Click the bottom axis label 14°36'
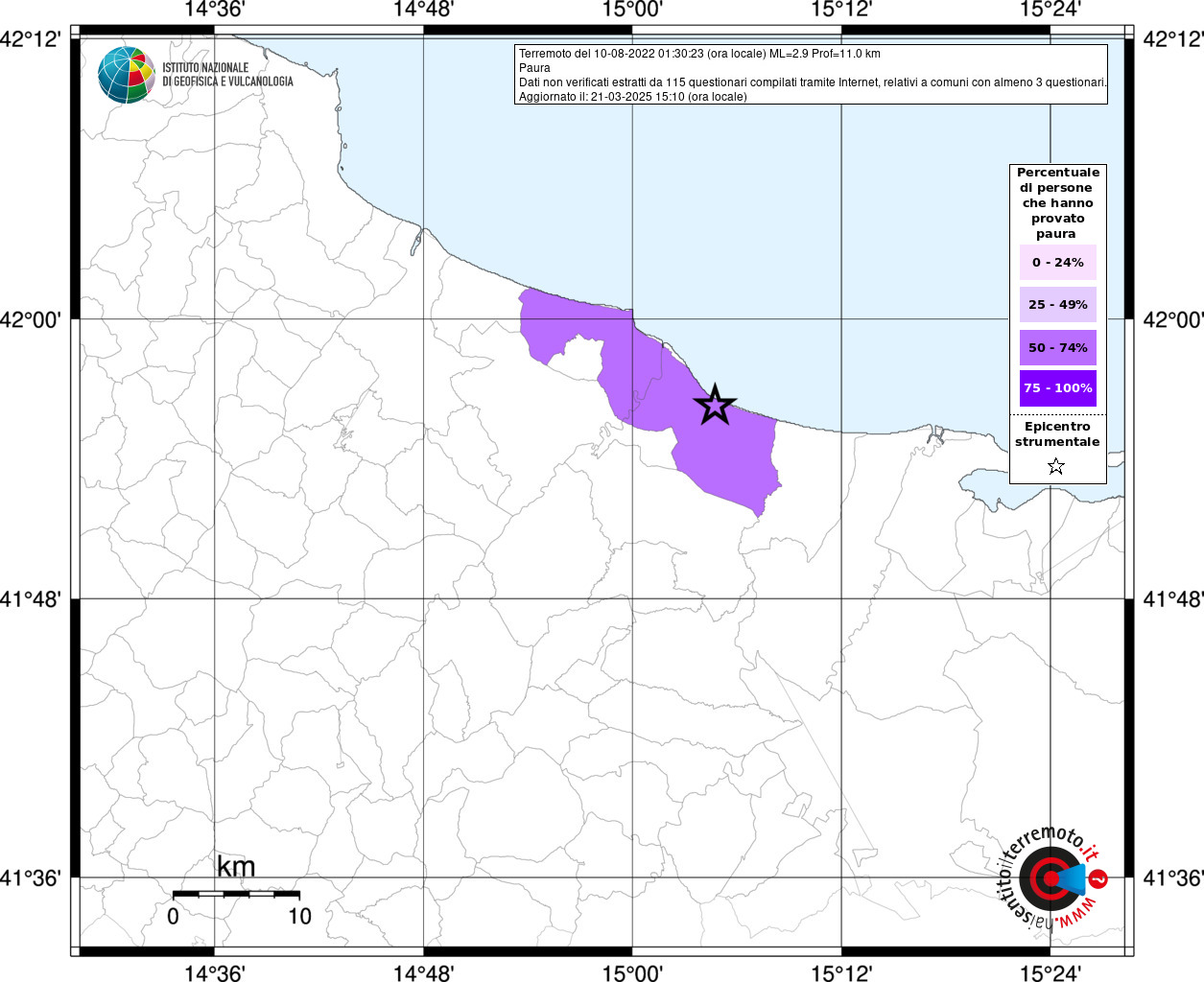 pyautogui.click(x=215, y=972)
